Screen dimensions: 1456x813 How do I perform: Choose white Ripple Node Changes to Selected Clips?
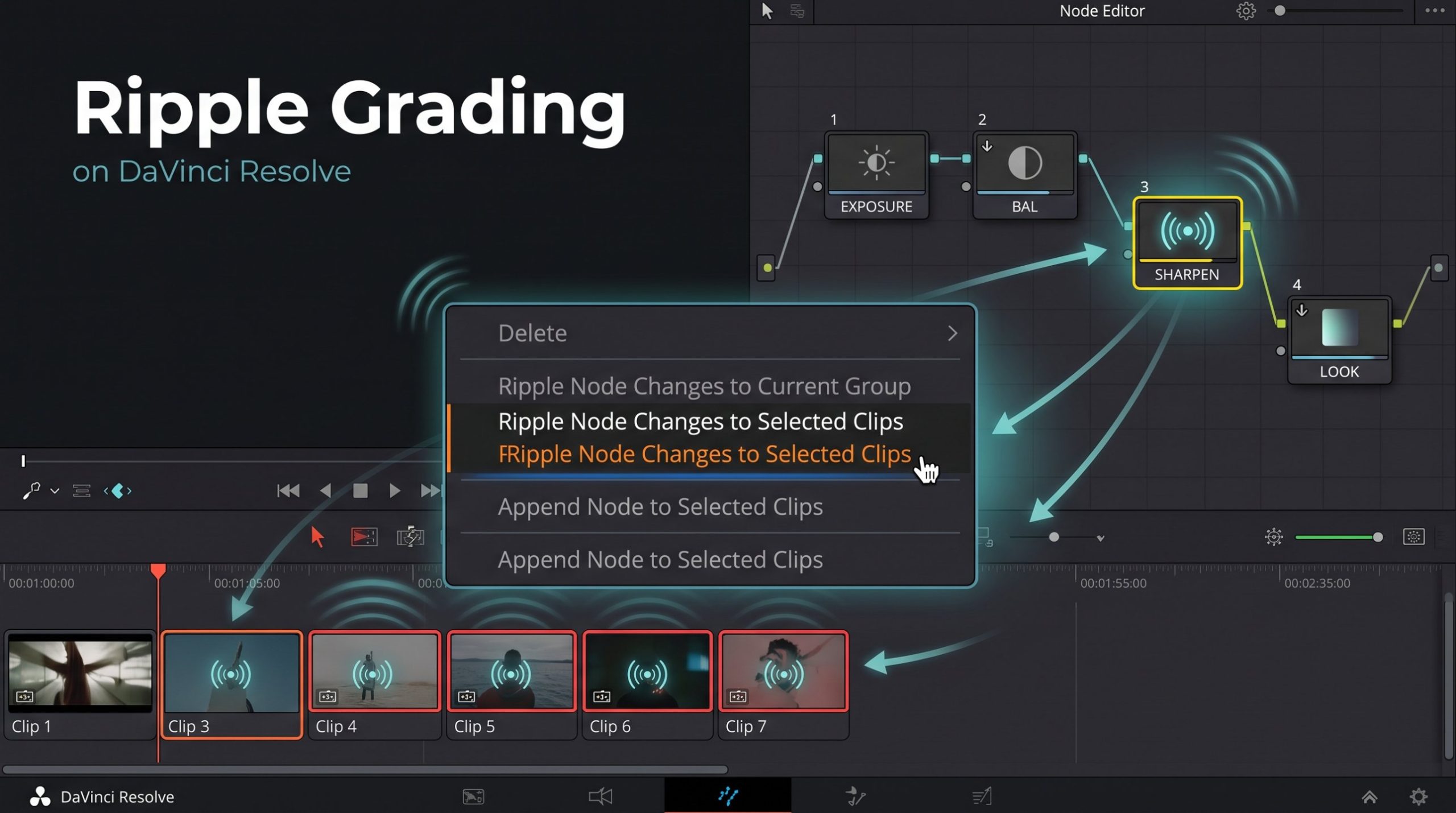pyautogui.click(x=700, y=422)
